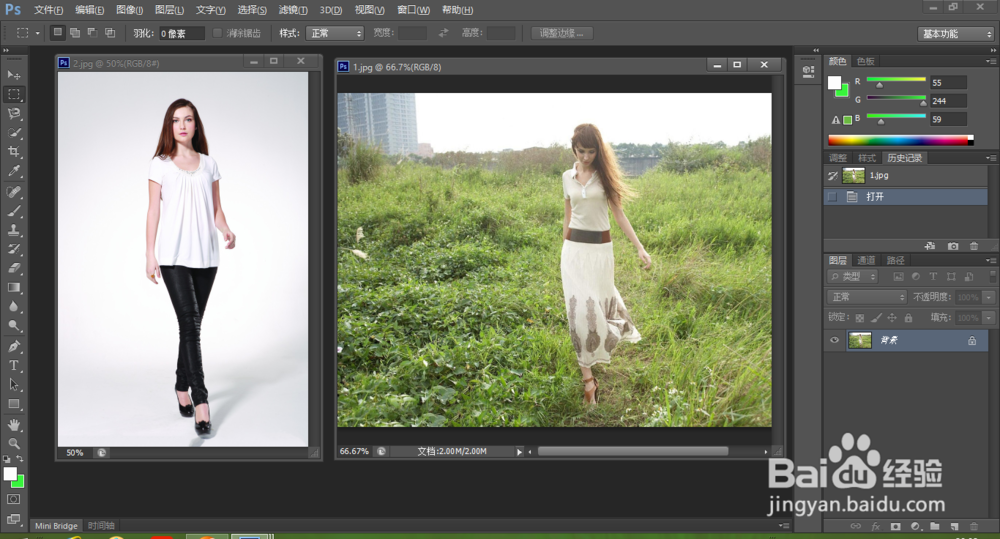Toggle lock all for layer
This screenshot has width=1000, height=539.
click(x=908, y=318)
